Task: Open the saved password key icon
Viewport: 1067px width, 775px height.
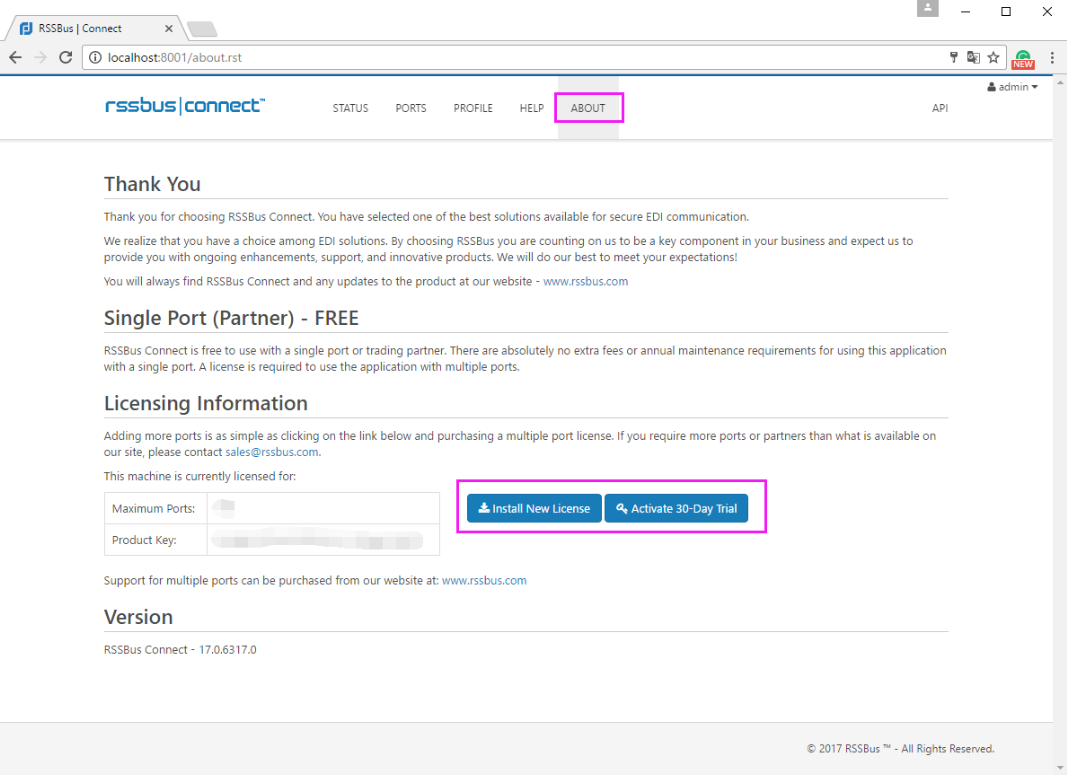Action: click(x=953, y=58)
